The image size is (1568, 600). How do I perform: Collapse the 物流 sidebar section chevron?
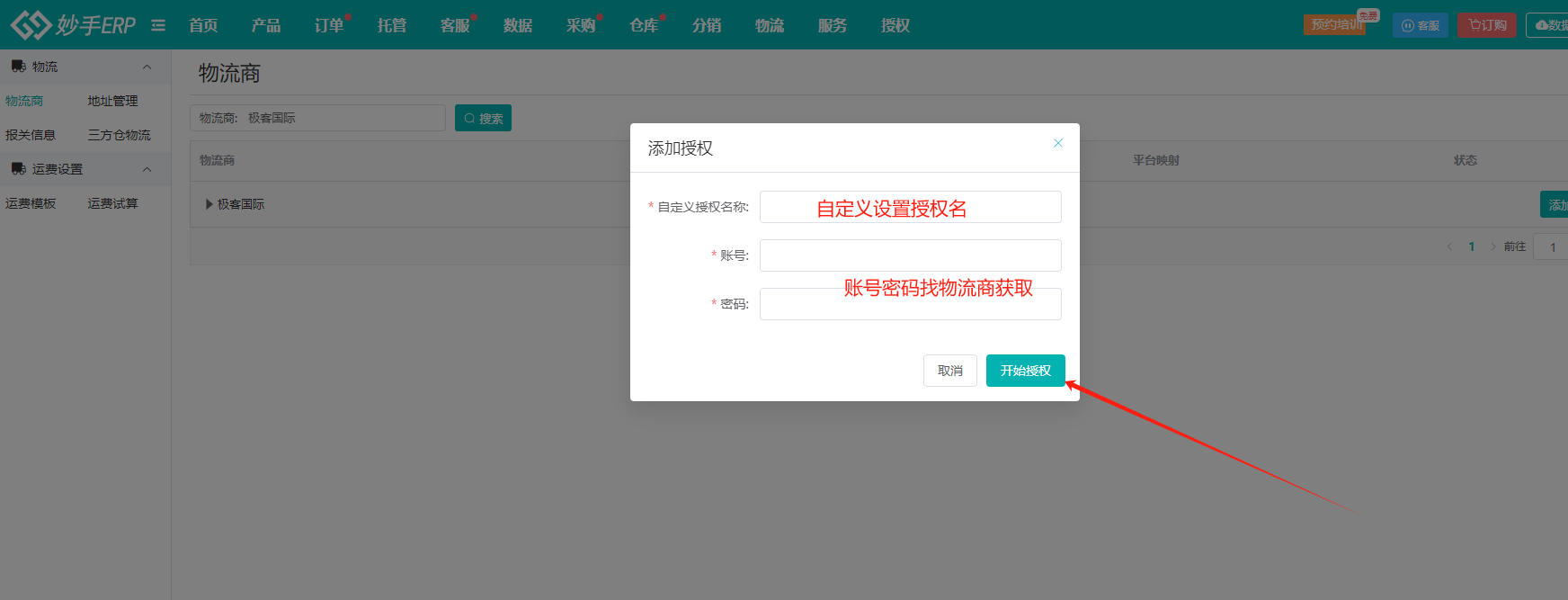pyautogui.click(x=147, y=67)
